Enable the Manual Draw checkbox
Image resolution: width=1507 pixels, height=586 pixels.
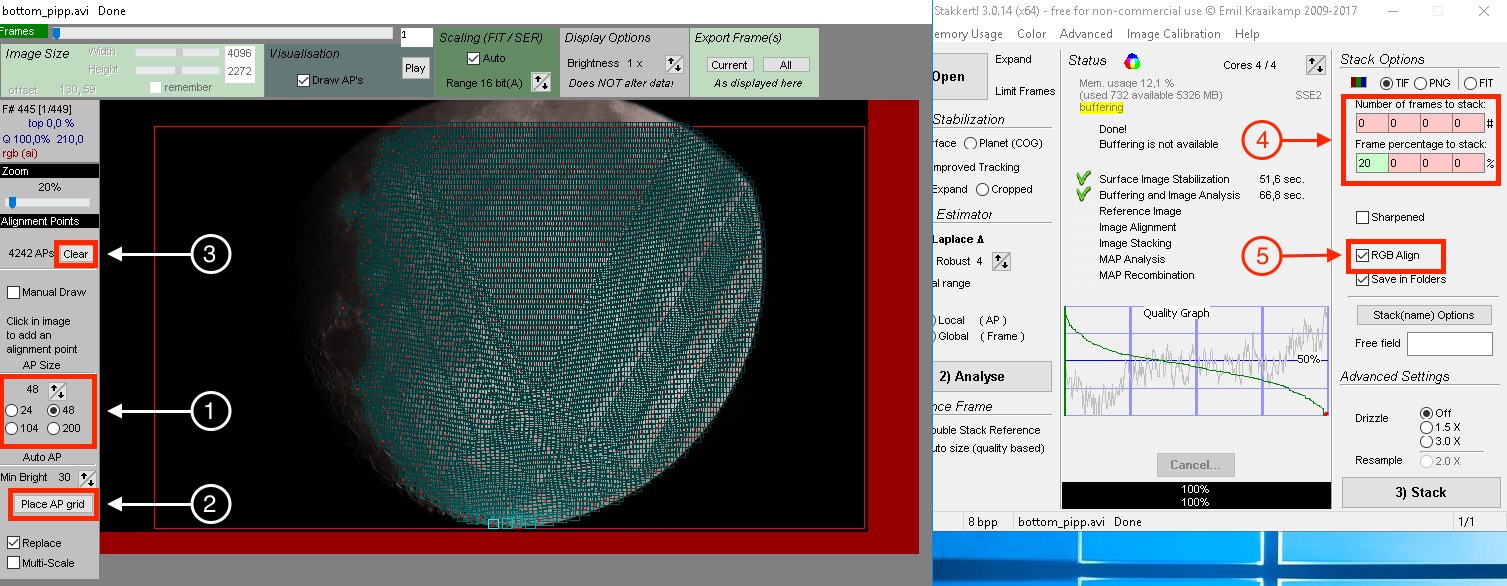[14, 293]
